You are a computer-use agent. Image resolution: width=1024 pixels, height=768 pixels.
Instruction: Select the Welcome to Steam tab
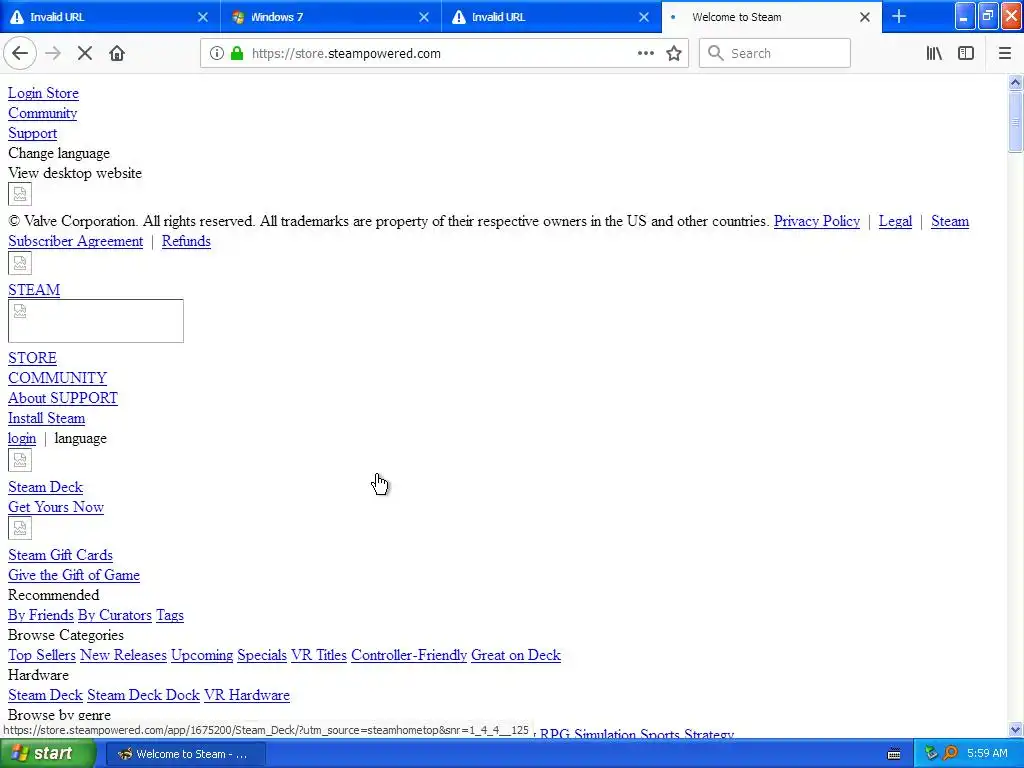(x=771, y=17)
